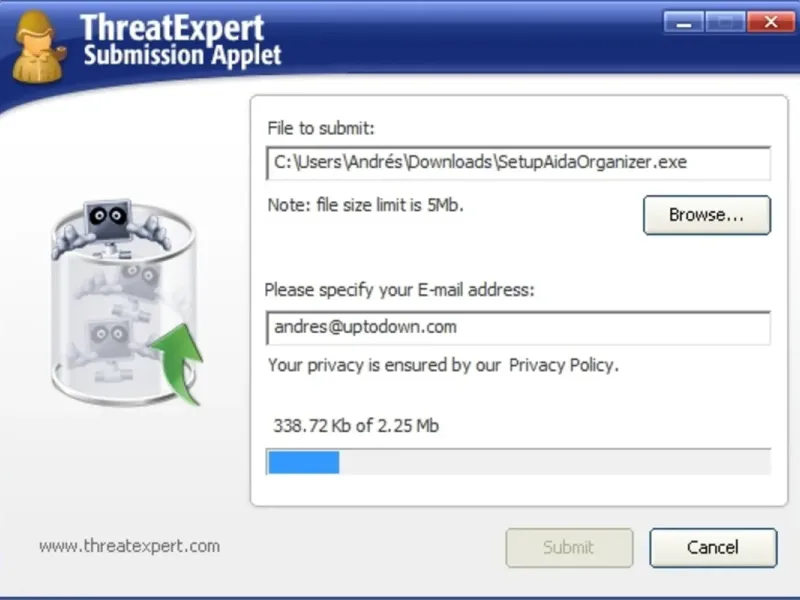Open the Privacy Policy link
The image size is (800, 600).
coord(563,365)
